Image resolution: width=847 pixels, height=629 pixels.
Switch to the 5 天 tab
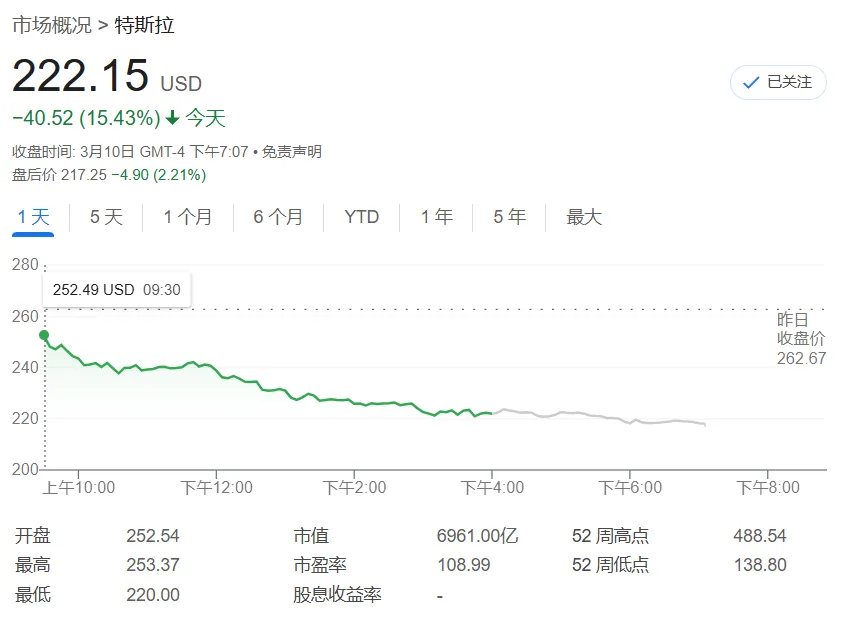click(x=106, y=217)
